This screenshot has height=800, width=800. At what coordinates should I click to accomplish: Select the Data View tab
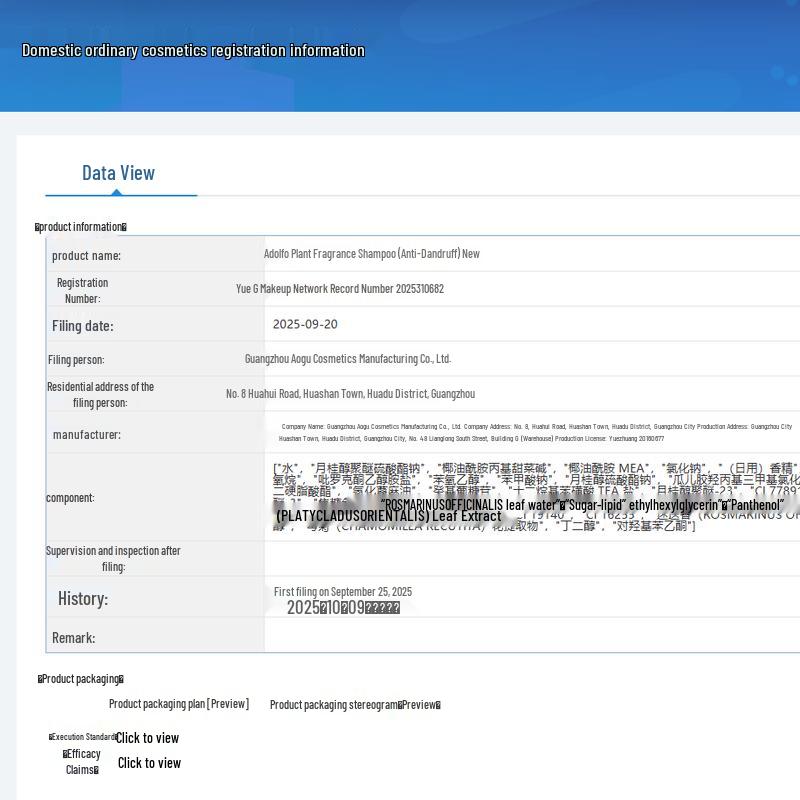click(118, 173)
